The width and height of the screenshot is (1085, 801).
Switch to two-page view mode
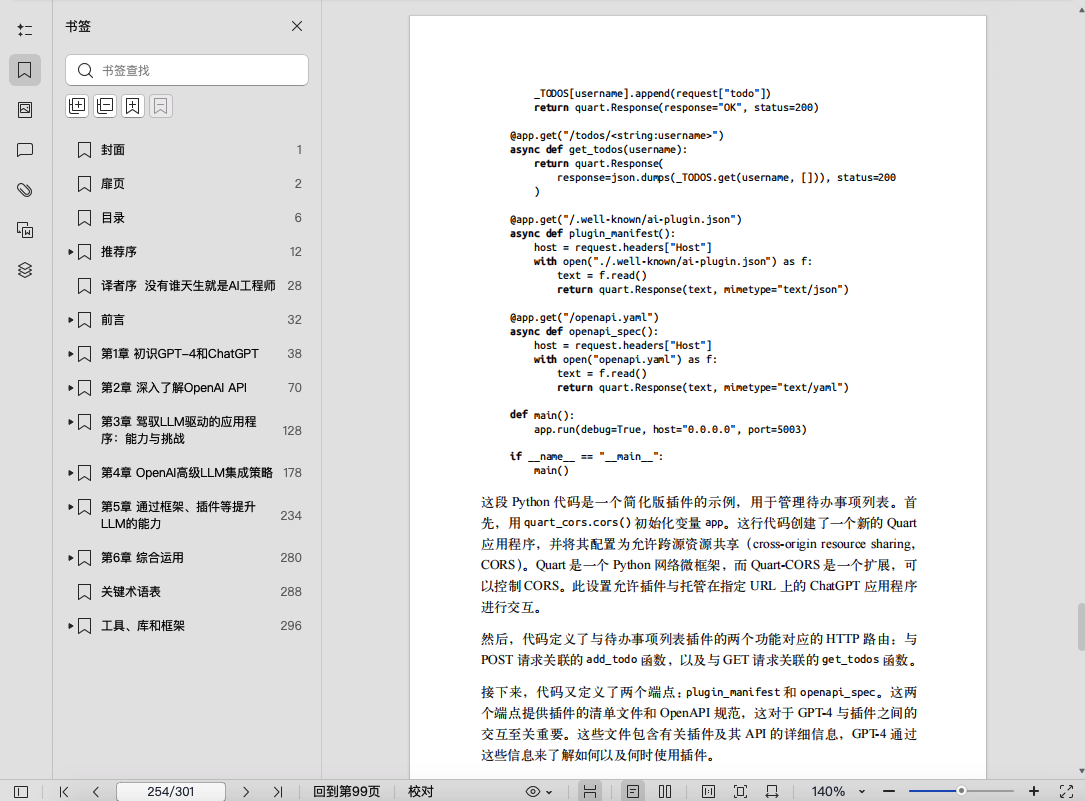665,791
